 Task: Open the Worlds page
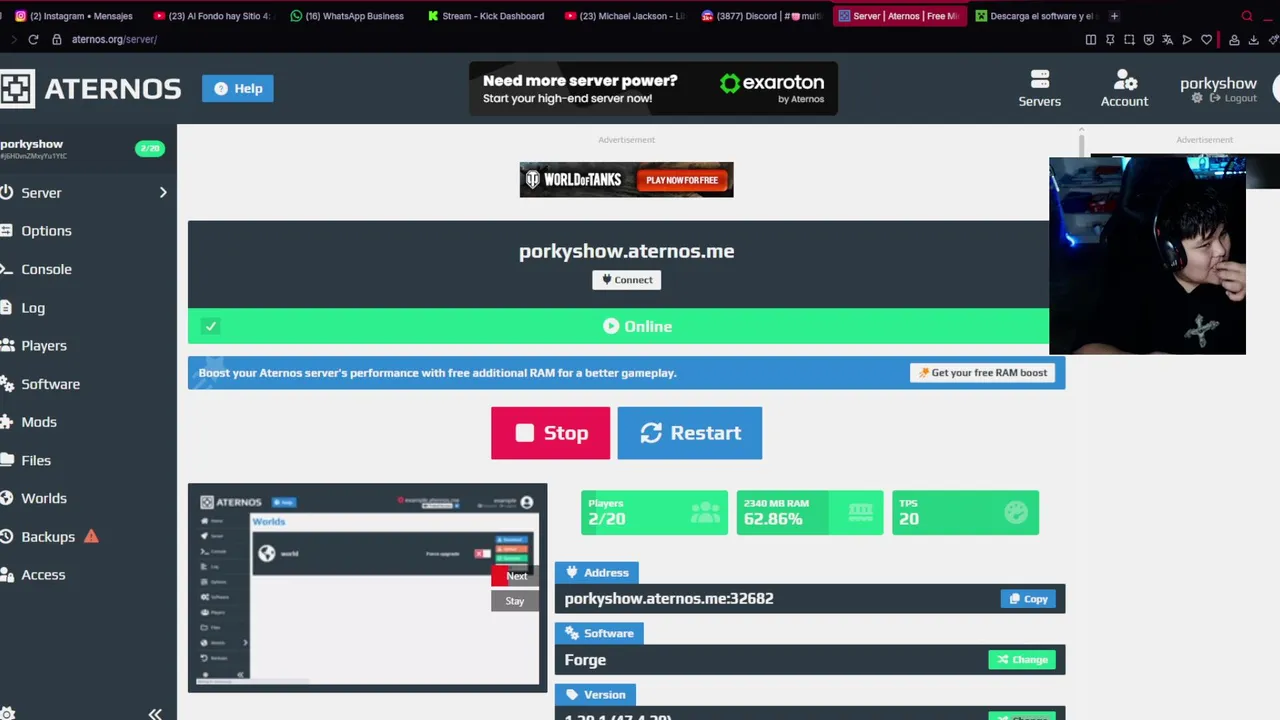[x=44, y=498]
